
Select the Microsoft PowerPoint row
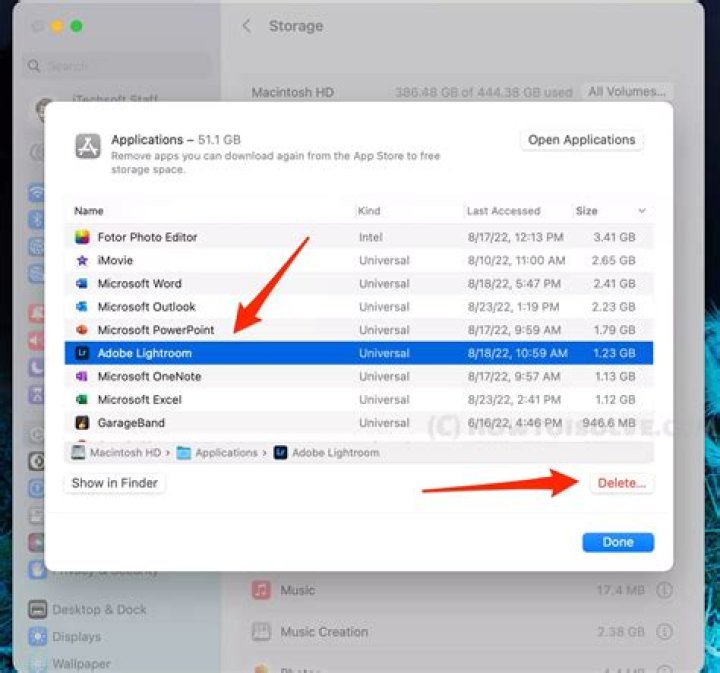pyautogui.click(x=359, y=330)
